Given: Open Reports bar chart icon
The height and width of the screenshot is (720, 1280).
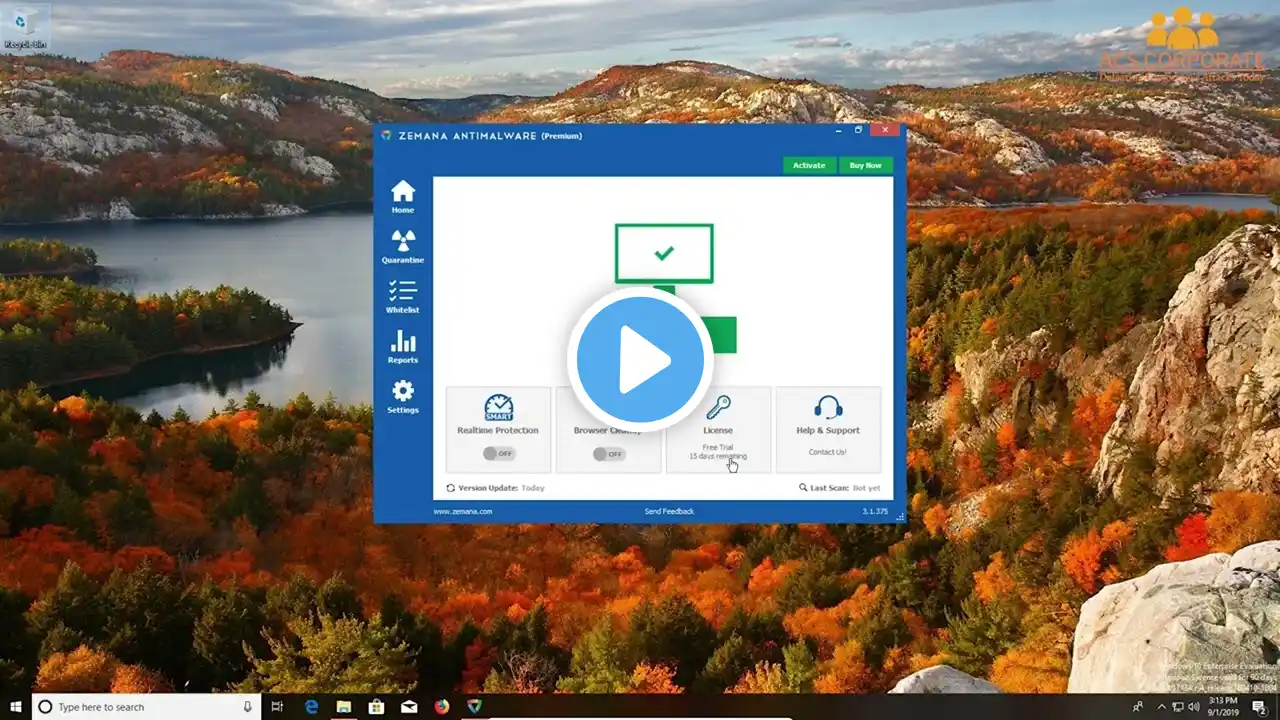Looking at the screenshot, I should [x=403, y=341].
